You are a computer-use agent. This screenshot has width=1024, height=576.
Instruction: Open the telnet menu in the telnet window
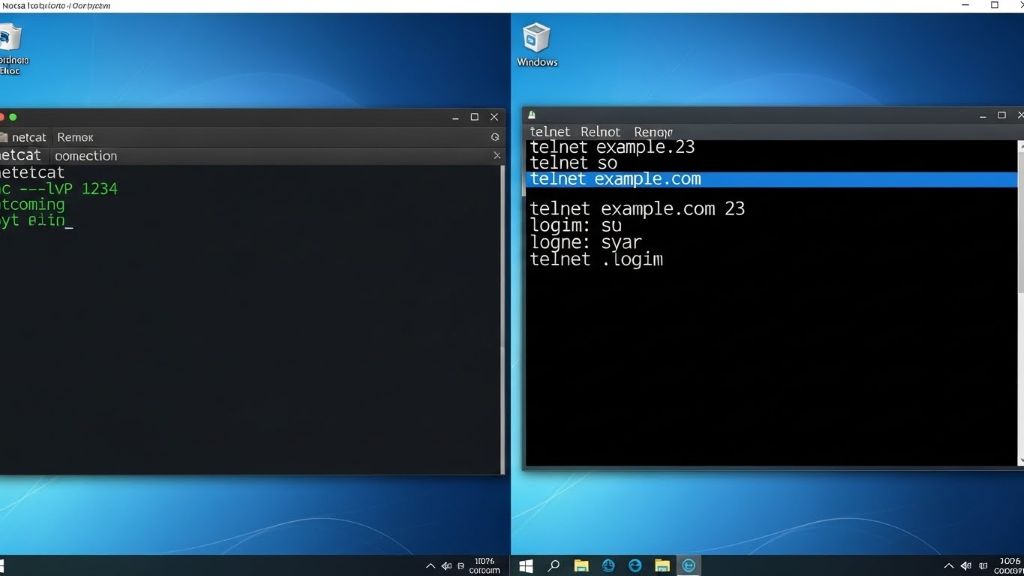point(549,131)
